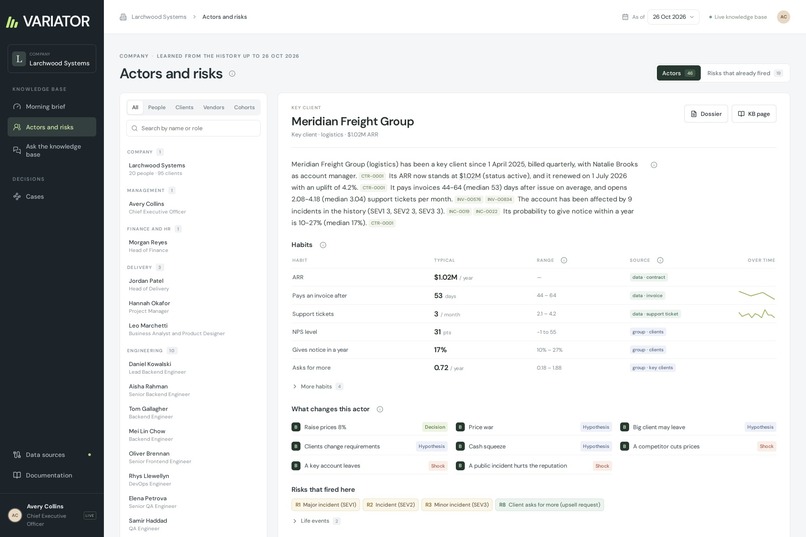This screenshot has height=537, width=806.
Task: Click the Support tickets sparkline
Action: click(x=757, y=313)
